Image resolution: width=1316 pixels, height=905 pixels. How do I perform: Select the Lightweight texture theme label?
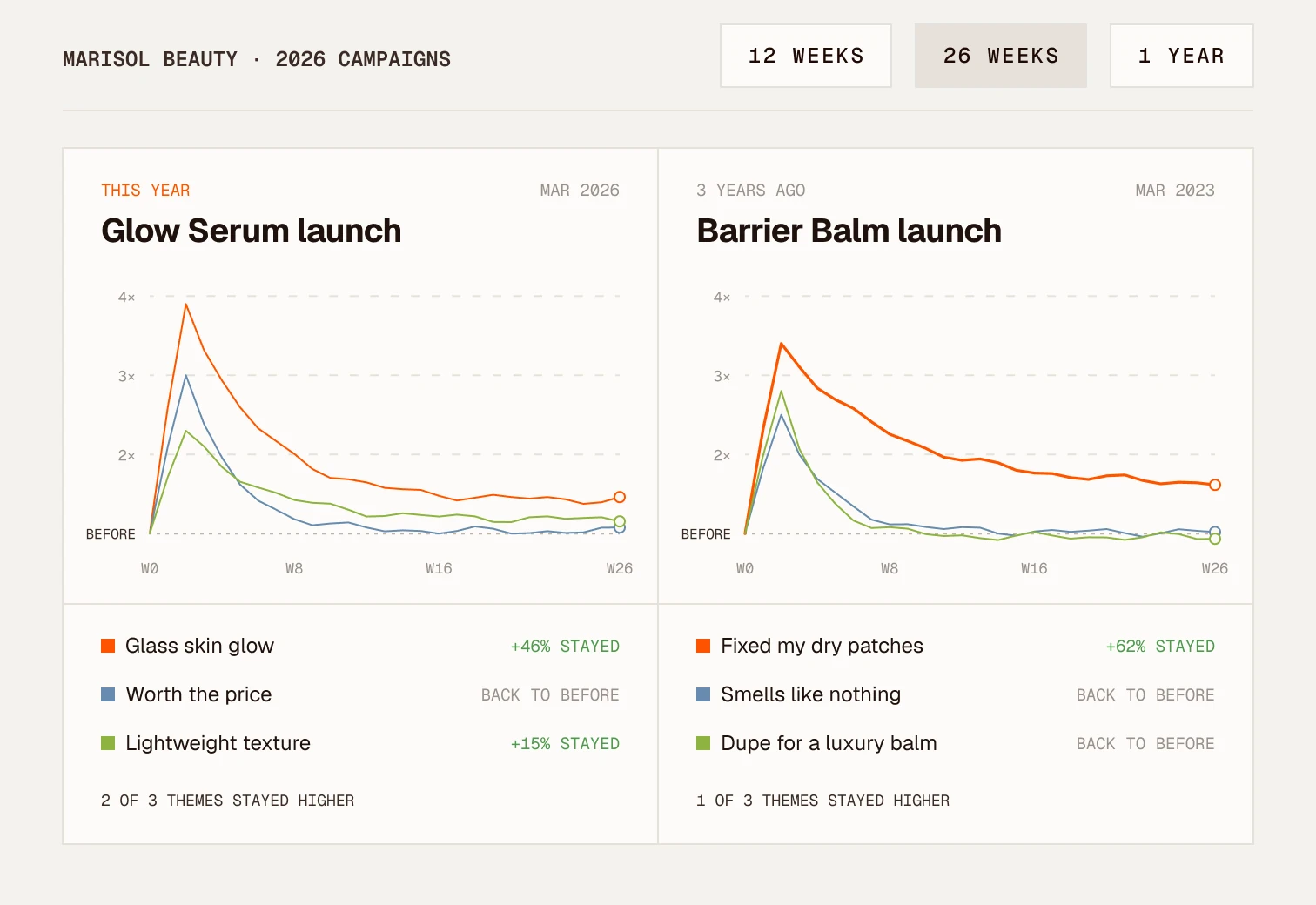click(218, 743)
